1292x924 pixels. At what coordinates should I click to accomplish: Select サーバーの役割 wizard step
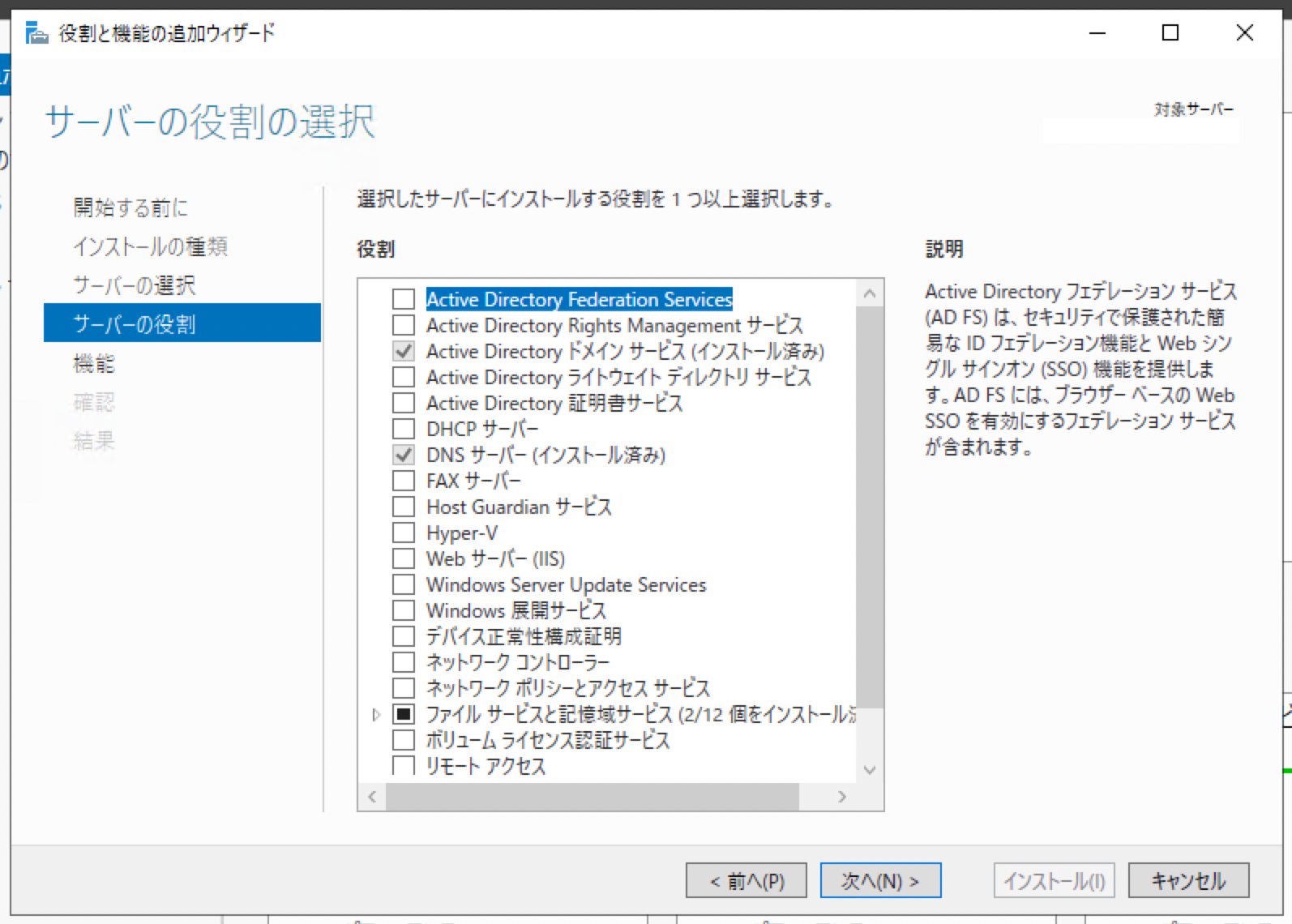click(x=182, y=323)
